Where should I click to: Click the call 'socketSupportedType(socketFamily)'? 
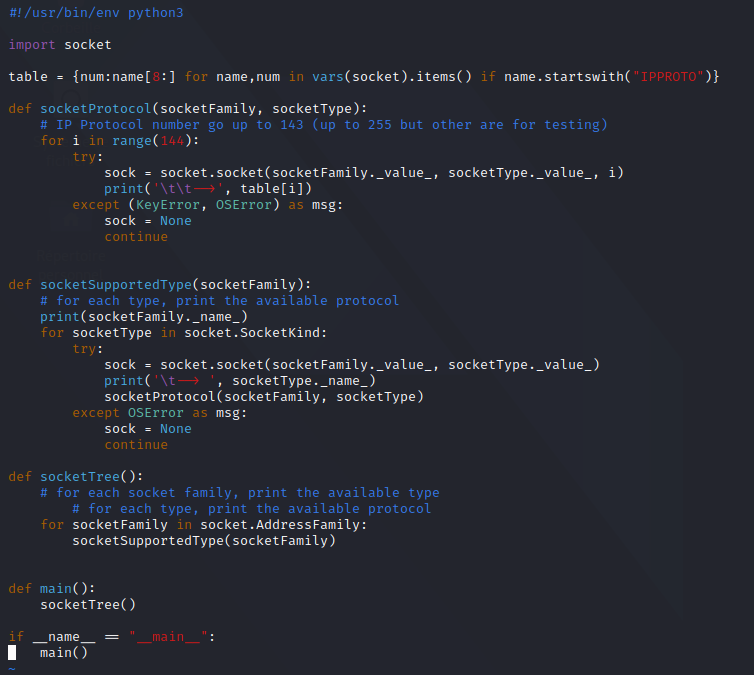point(204,541)
